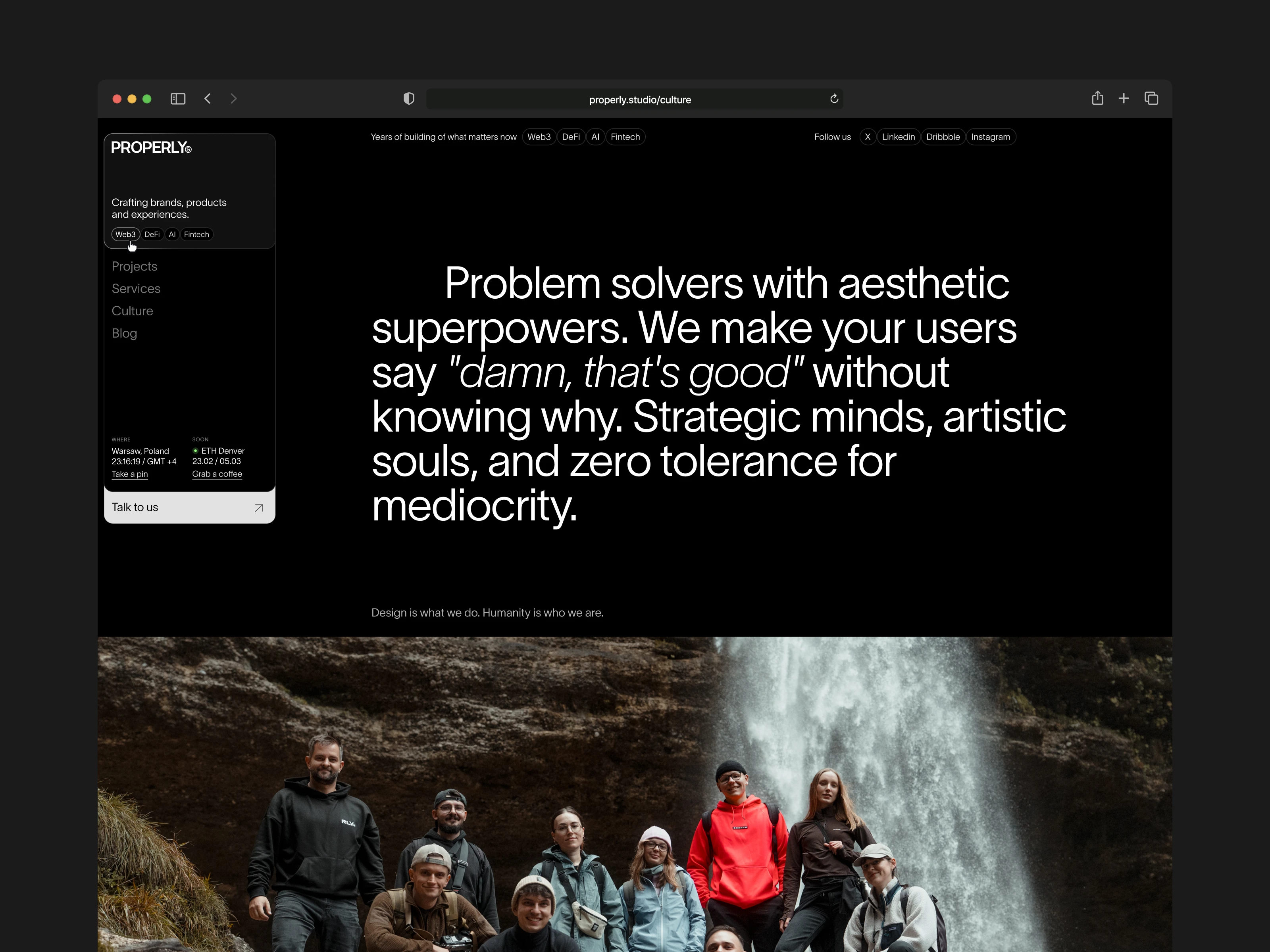Screen dimensions: 1270x952
Task: Go to the Blog page
Action: (x=125, y=334)
